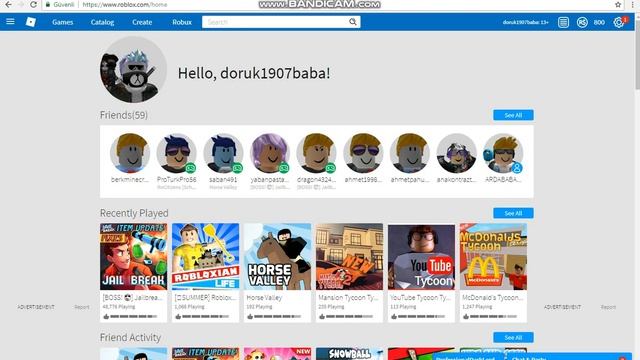Click ARDABABA online status badge
The width and height of the screenshot is (640, 360).
(517, 167)
